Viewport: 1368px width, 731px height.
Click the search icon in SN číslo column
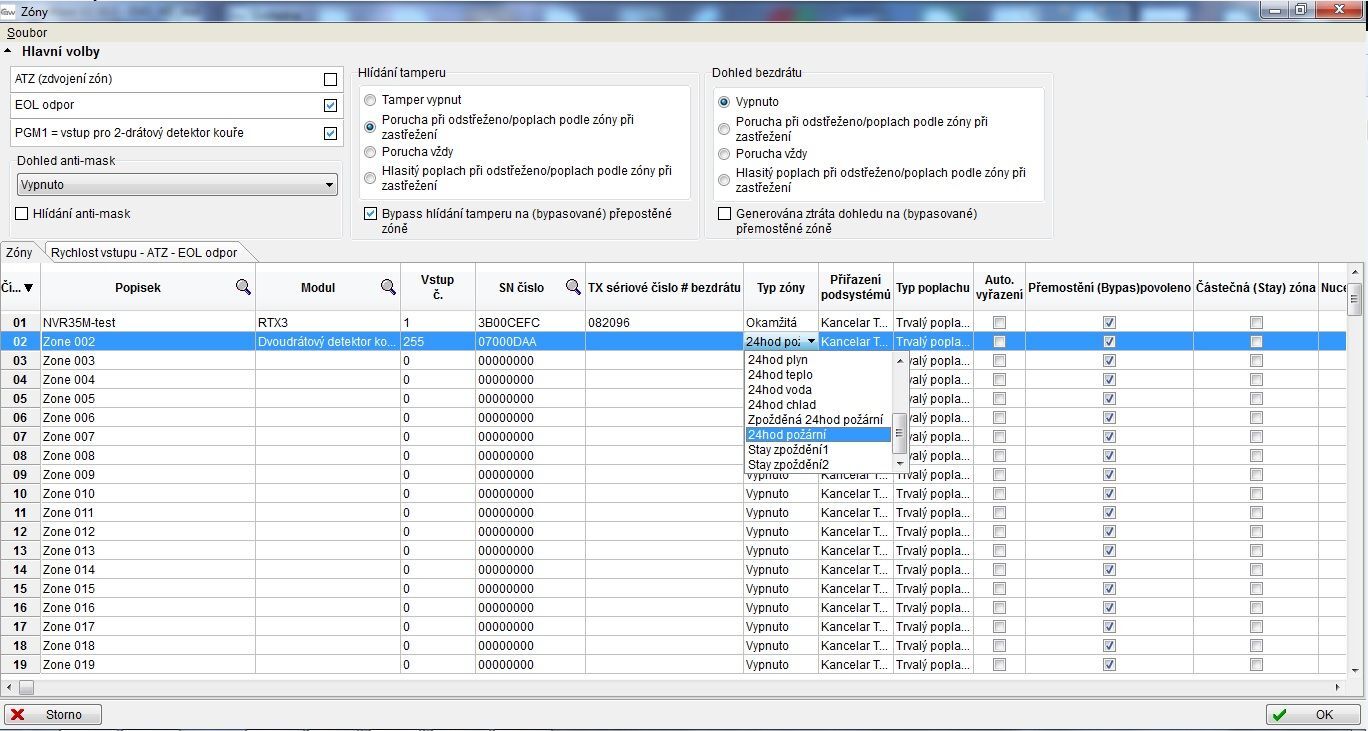point(573,287)
